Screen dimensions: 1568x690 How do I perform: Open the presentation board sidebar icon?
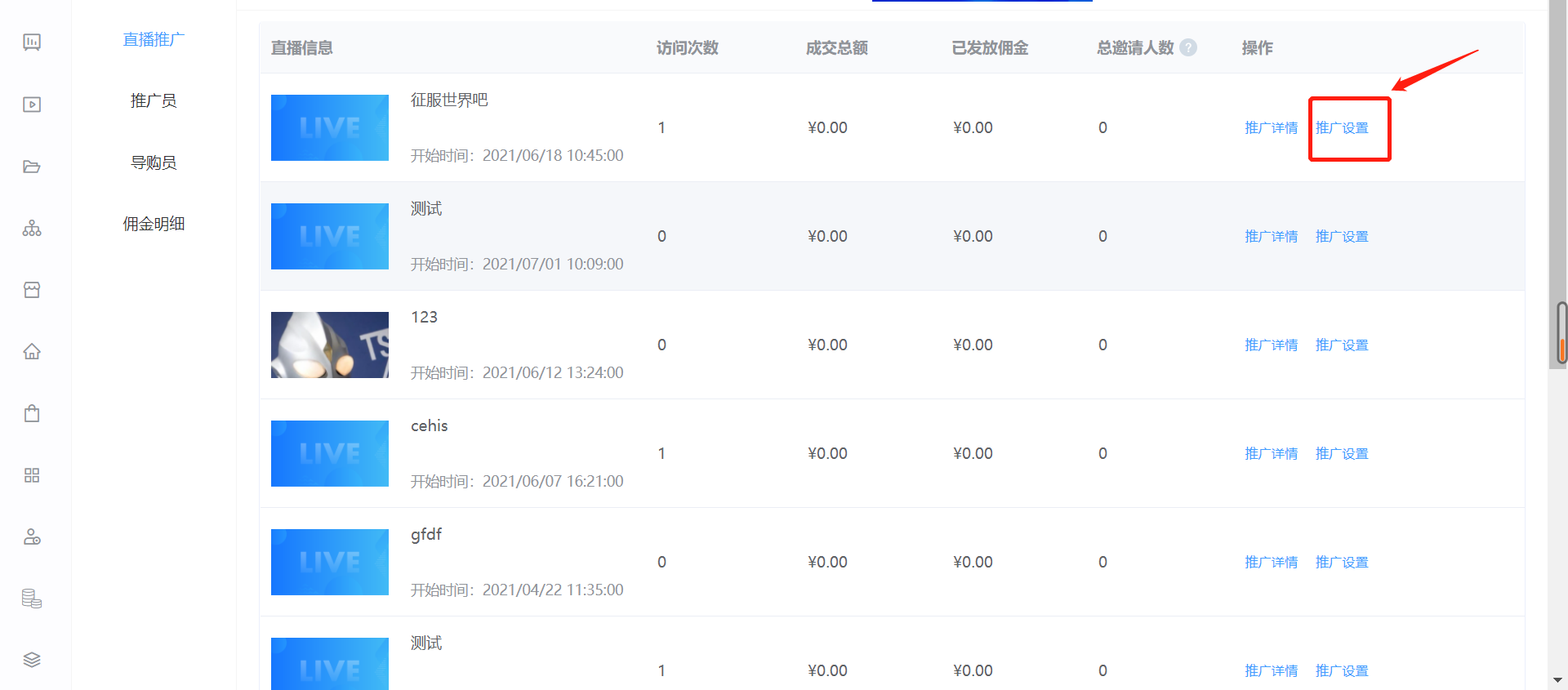coord(32,42)
